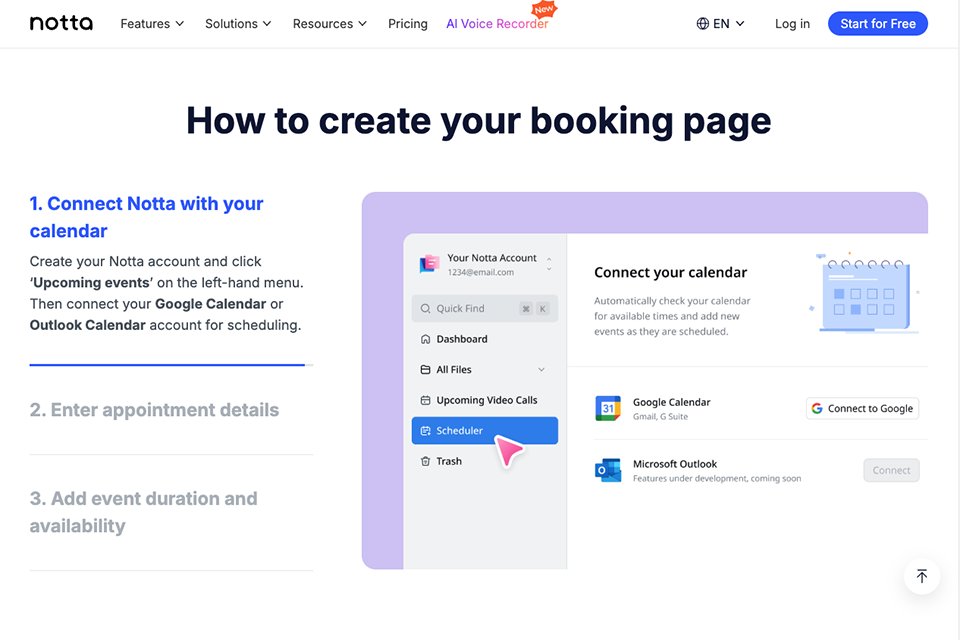Click the Dashboard home icon

coord(426,339)
